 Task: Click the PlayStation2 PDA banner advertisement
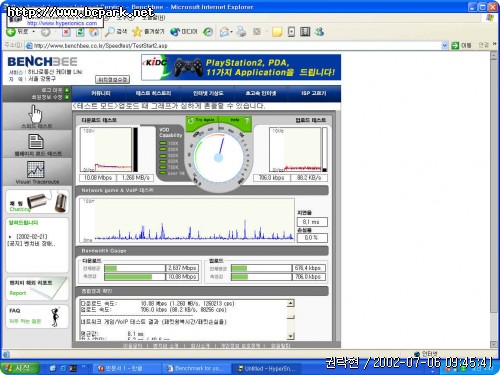click(241, 68)
